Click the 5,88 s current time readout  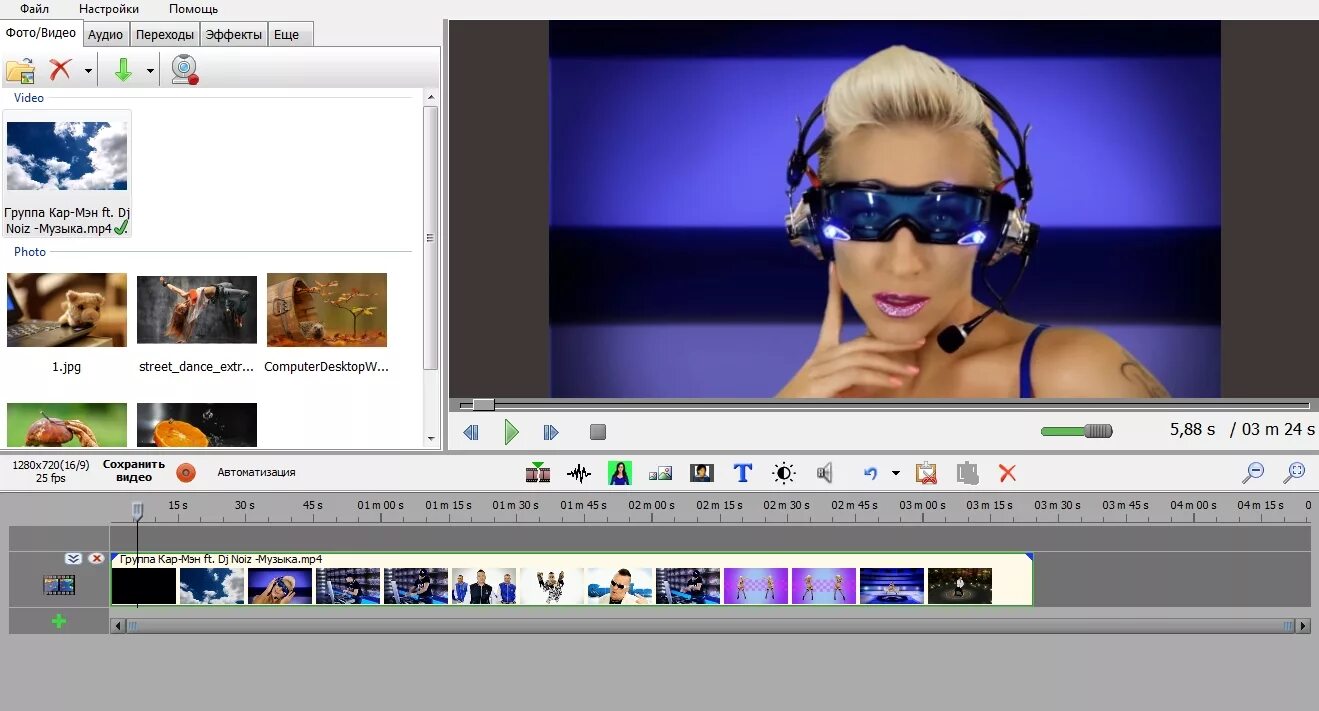tap(1193, 429)
